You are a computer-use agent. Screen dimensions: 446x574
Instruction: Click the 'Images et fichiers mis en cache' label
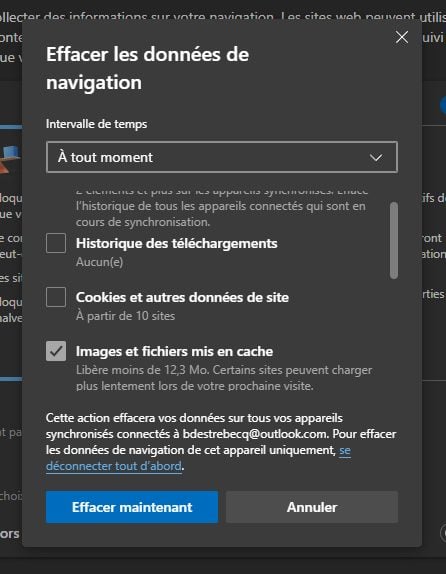tap(174, 351)
